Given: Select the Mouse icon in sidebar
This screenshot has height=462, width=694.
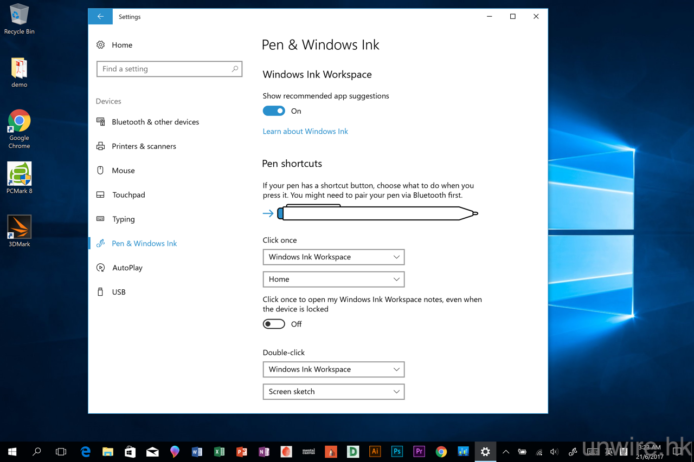Looking at the screenshot, I should click(101, 171).
